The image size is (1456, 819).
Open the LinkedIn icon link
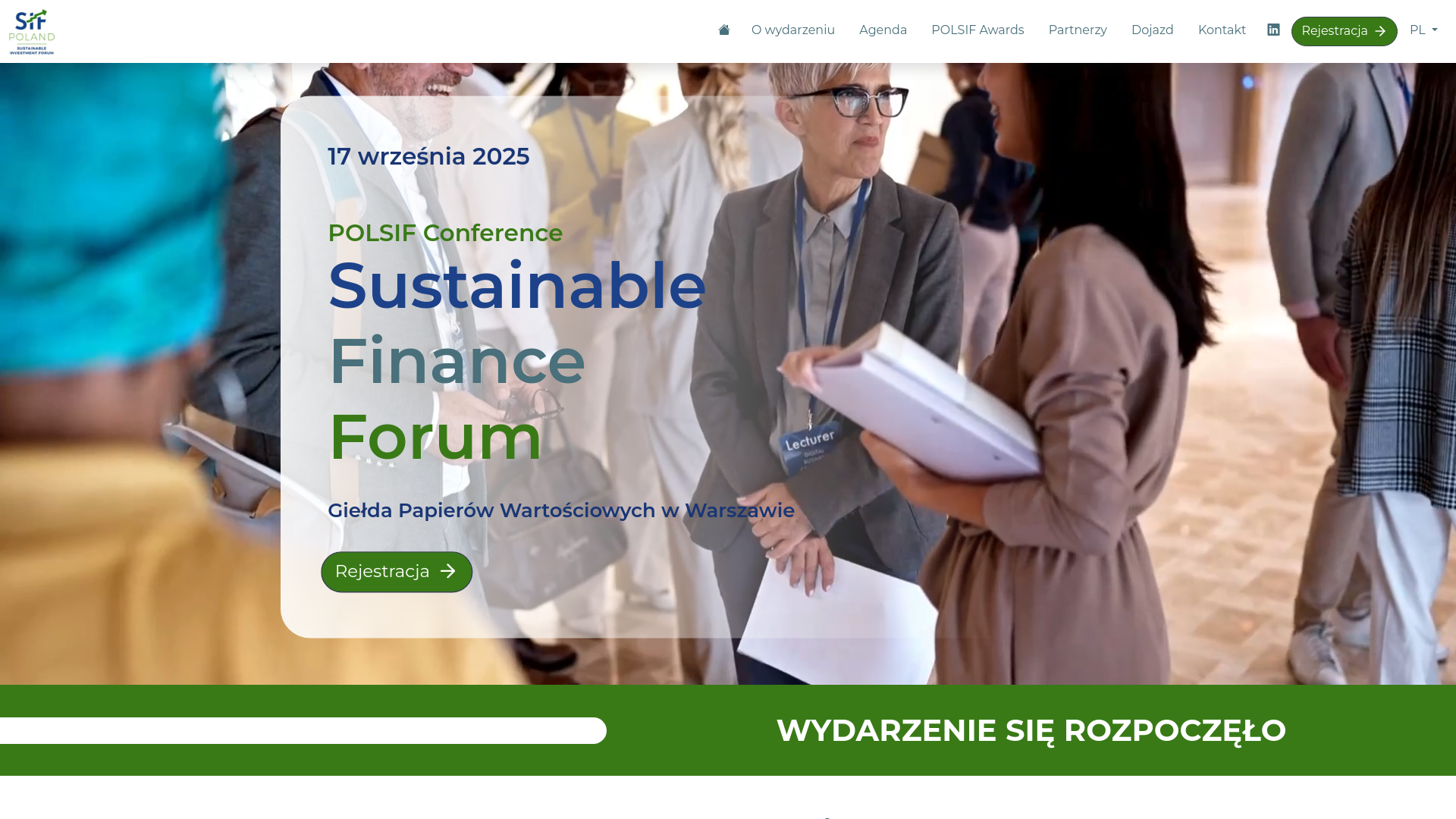1273,30
